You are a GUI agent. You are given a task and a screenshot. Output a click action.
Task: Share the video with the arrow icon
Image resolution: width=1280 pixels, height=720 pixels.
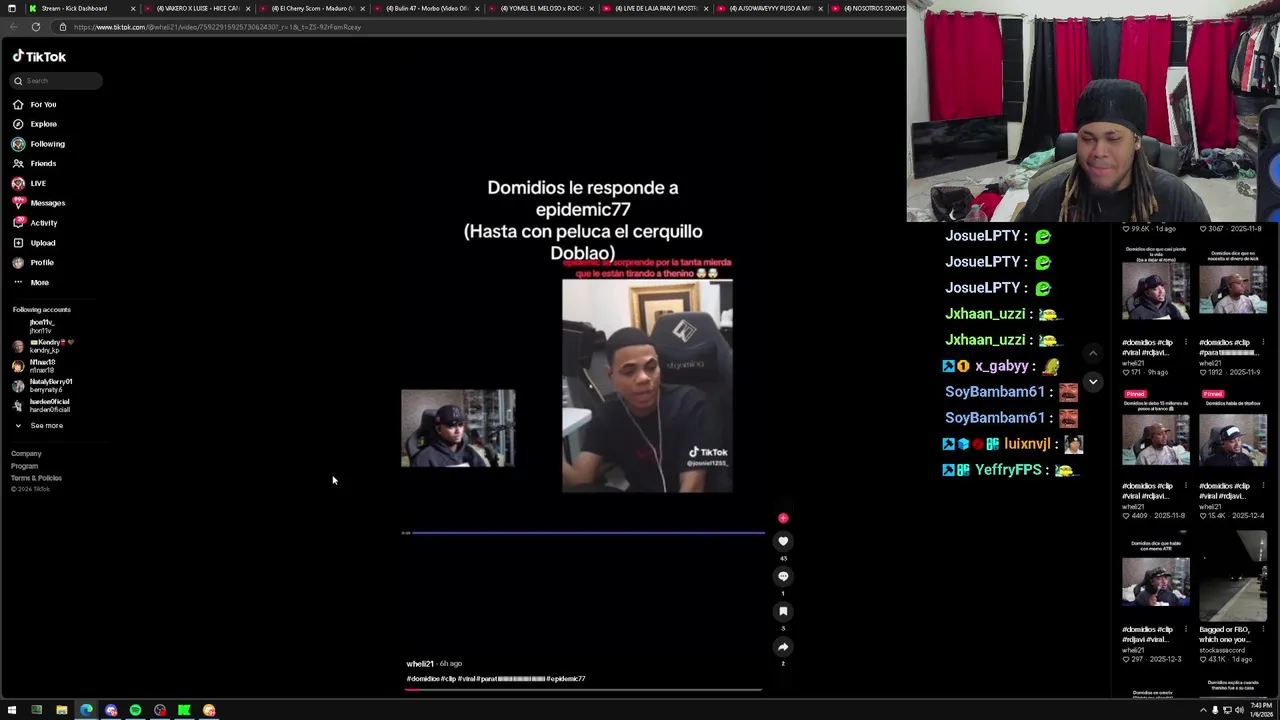click(x=783, y=647)
